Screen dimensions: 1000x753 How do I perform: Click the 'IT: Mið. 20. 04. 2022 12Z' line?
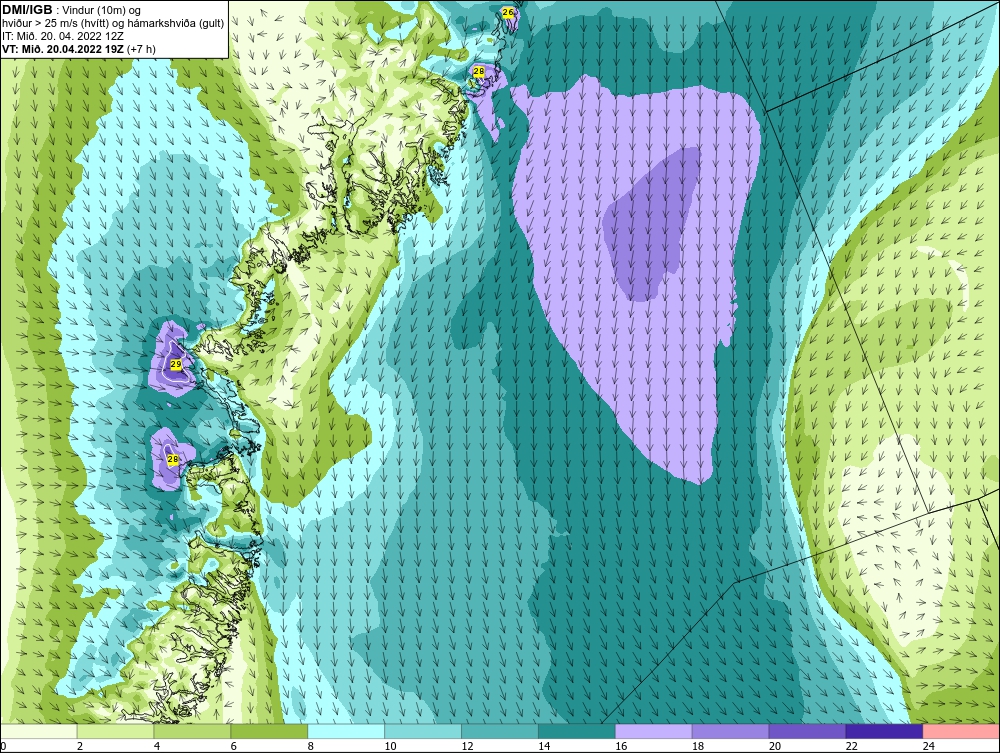[62, 36]
